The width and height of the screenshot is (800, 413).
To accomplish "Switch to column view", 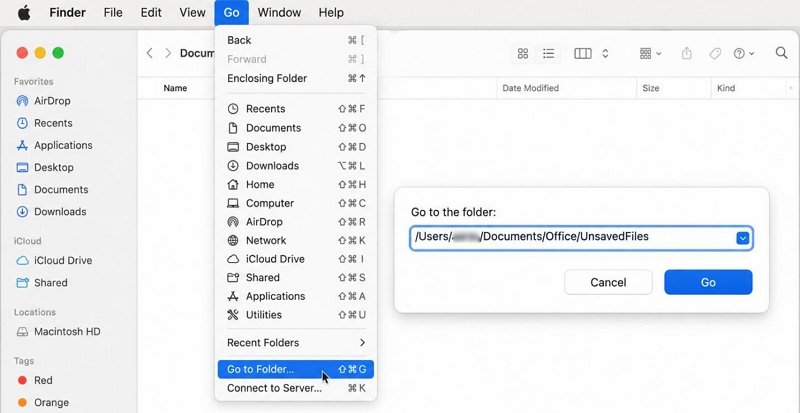I will [x=583, y=53].
